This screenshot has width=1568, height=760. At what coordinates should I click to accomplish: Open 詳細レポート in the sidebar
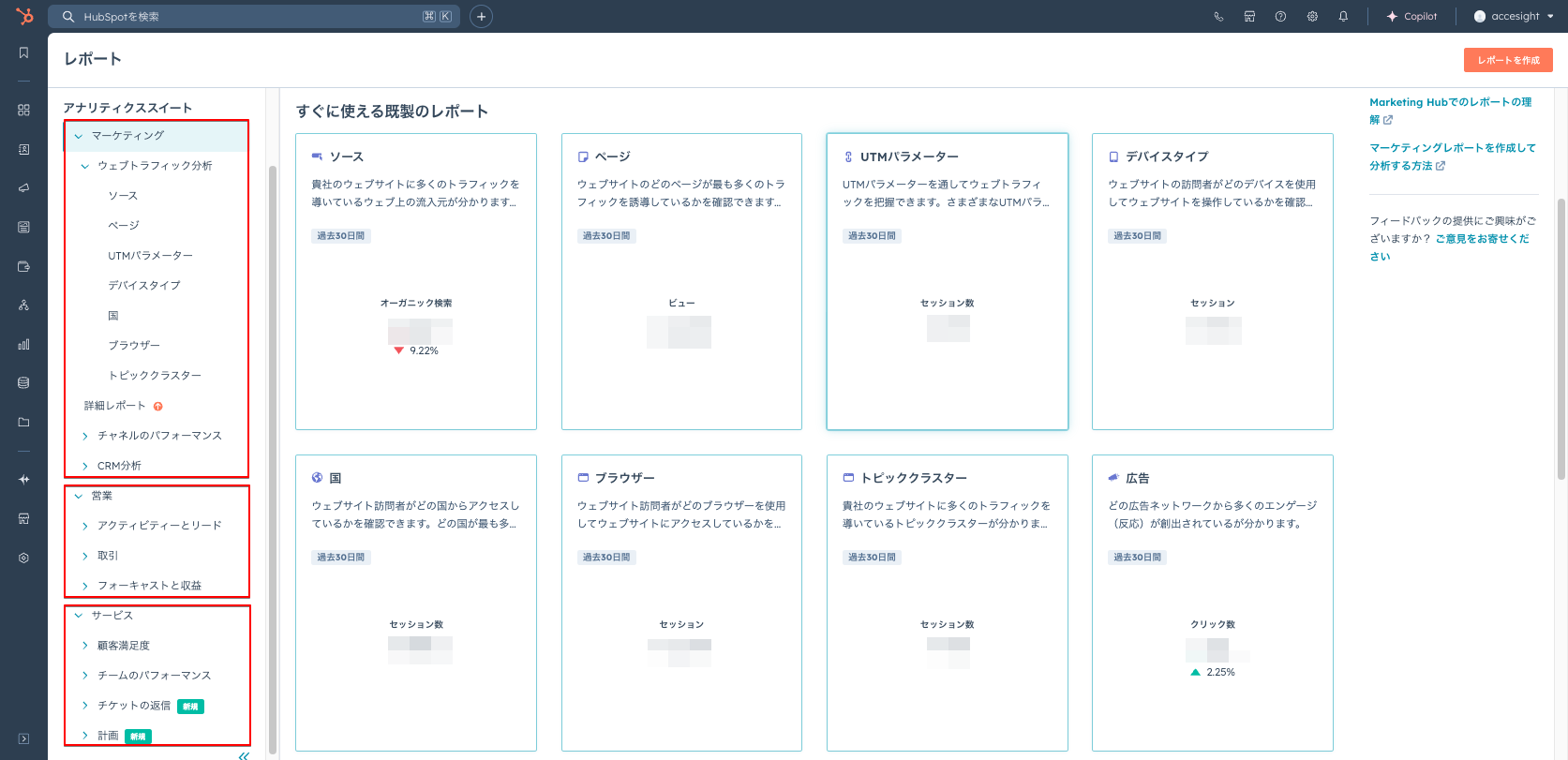pos(115,406)
